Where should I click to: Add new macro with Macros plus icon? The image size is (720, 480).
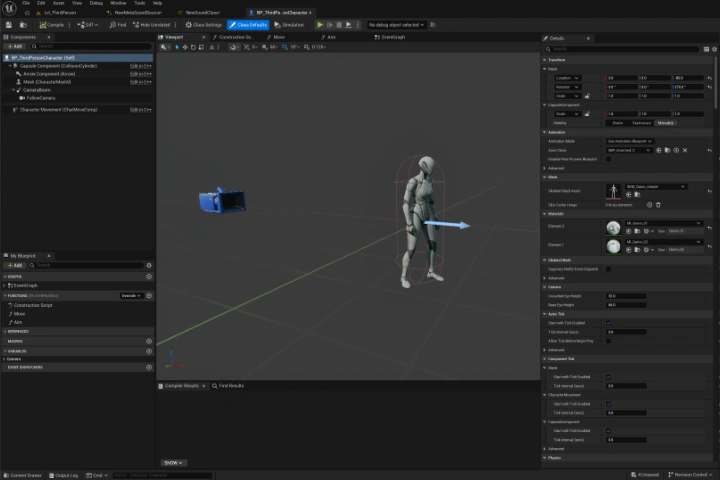click(149, 341)
